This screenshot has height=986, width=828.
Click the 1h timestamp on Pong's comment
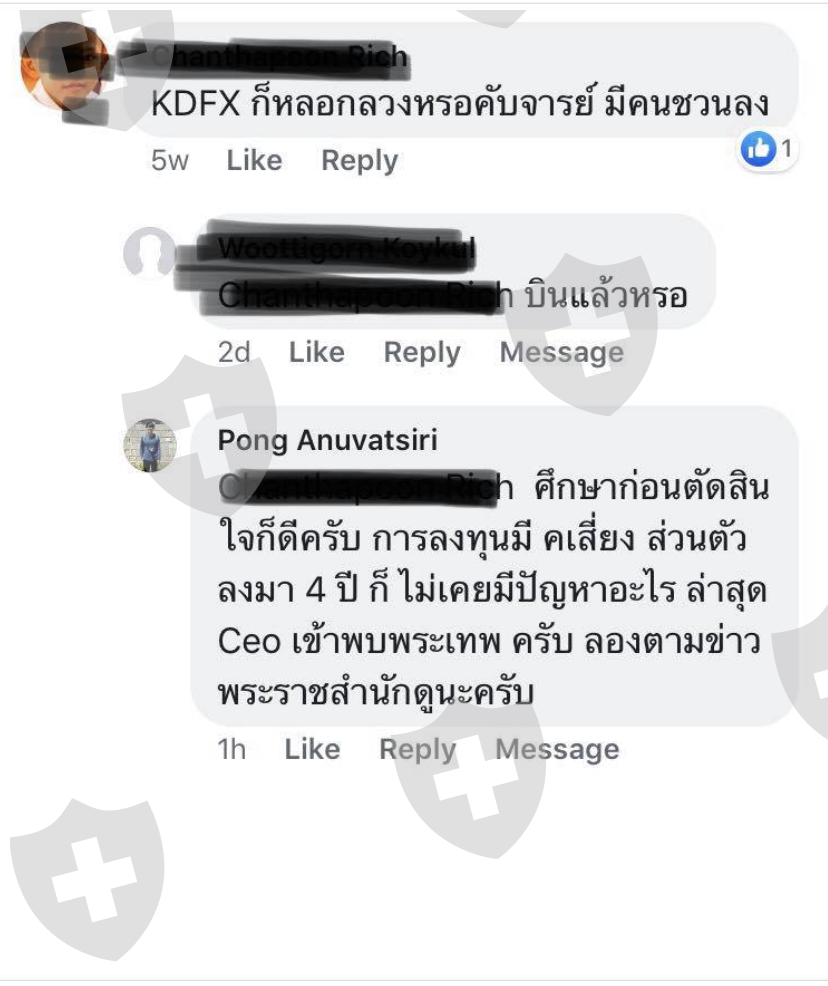pyautogui.click(x=231, y=750)
